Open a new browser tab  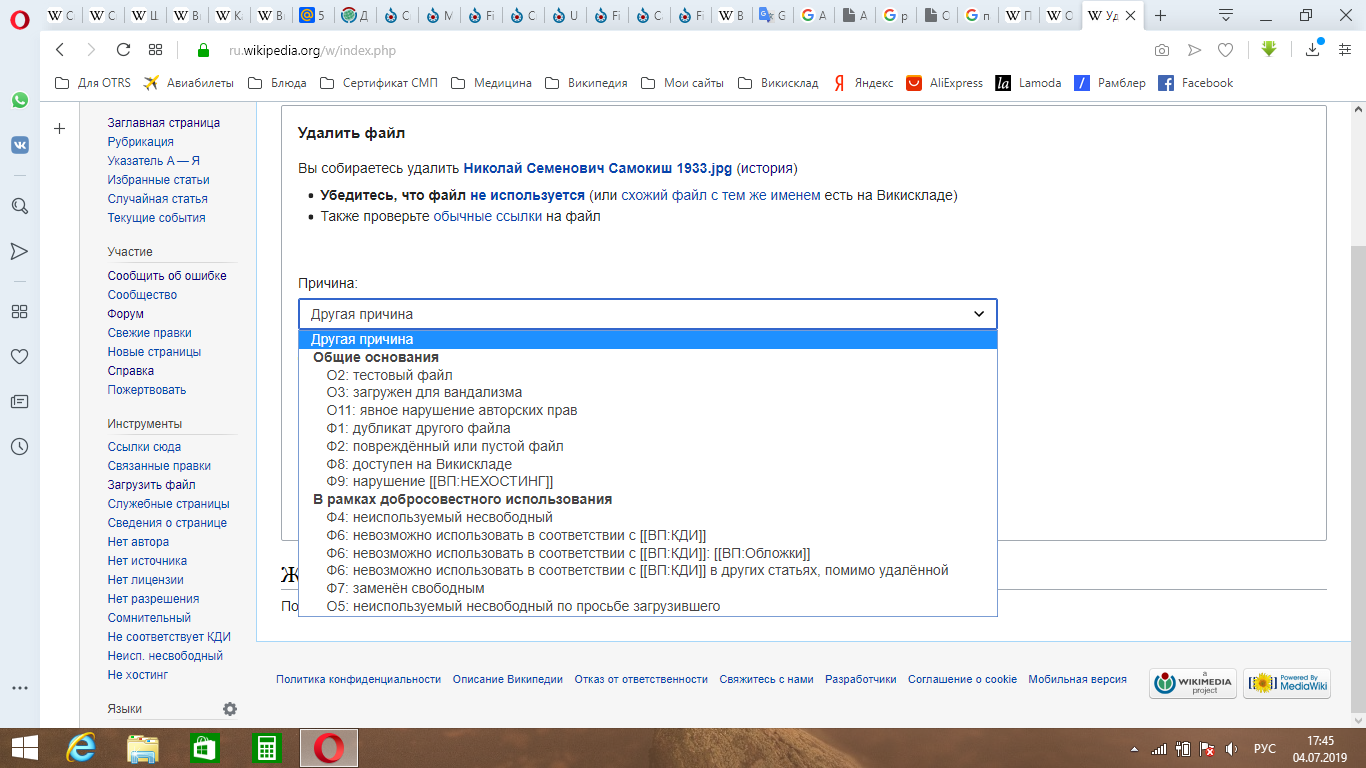pyautogui.click(x=1160, y=16)
